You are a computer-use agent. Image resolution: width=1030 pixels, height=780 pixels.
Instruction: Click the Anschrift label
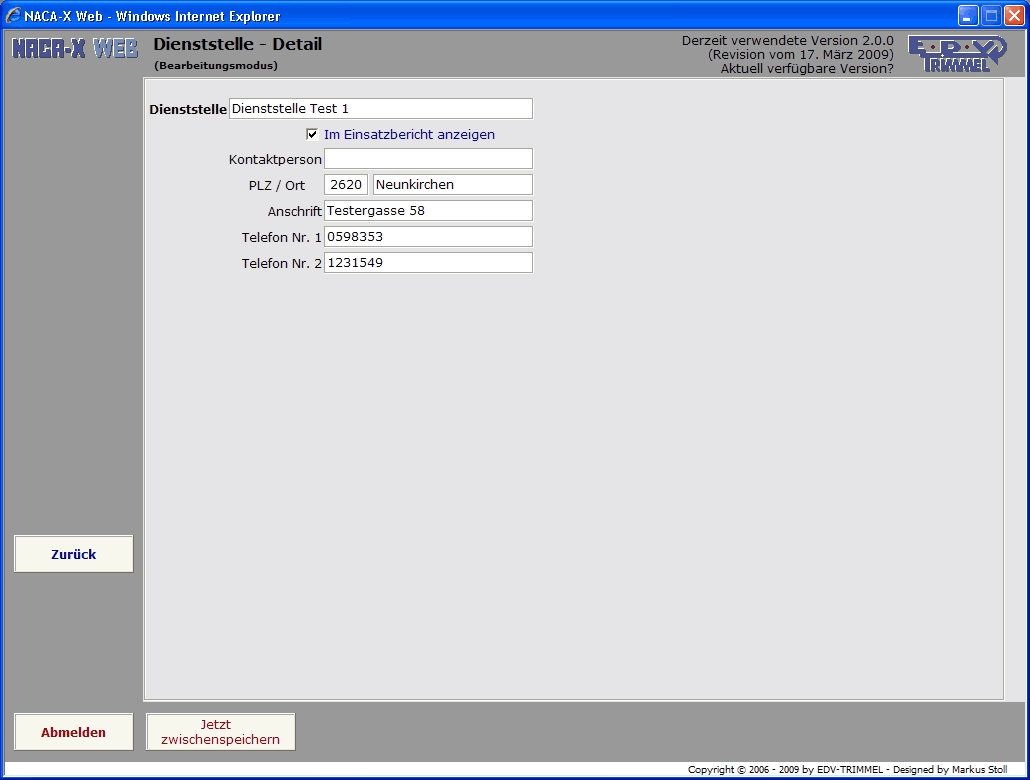click(294, 212)
